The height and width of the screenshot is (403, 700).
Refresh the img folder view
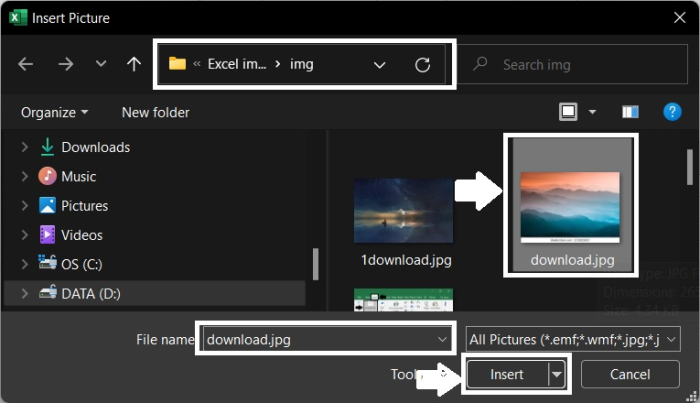click(x=422, y=65)
